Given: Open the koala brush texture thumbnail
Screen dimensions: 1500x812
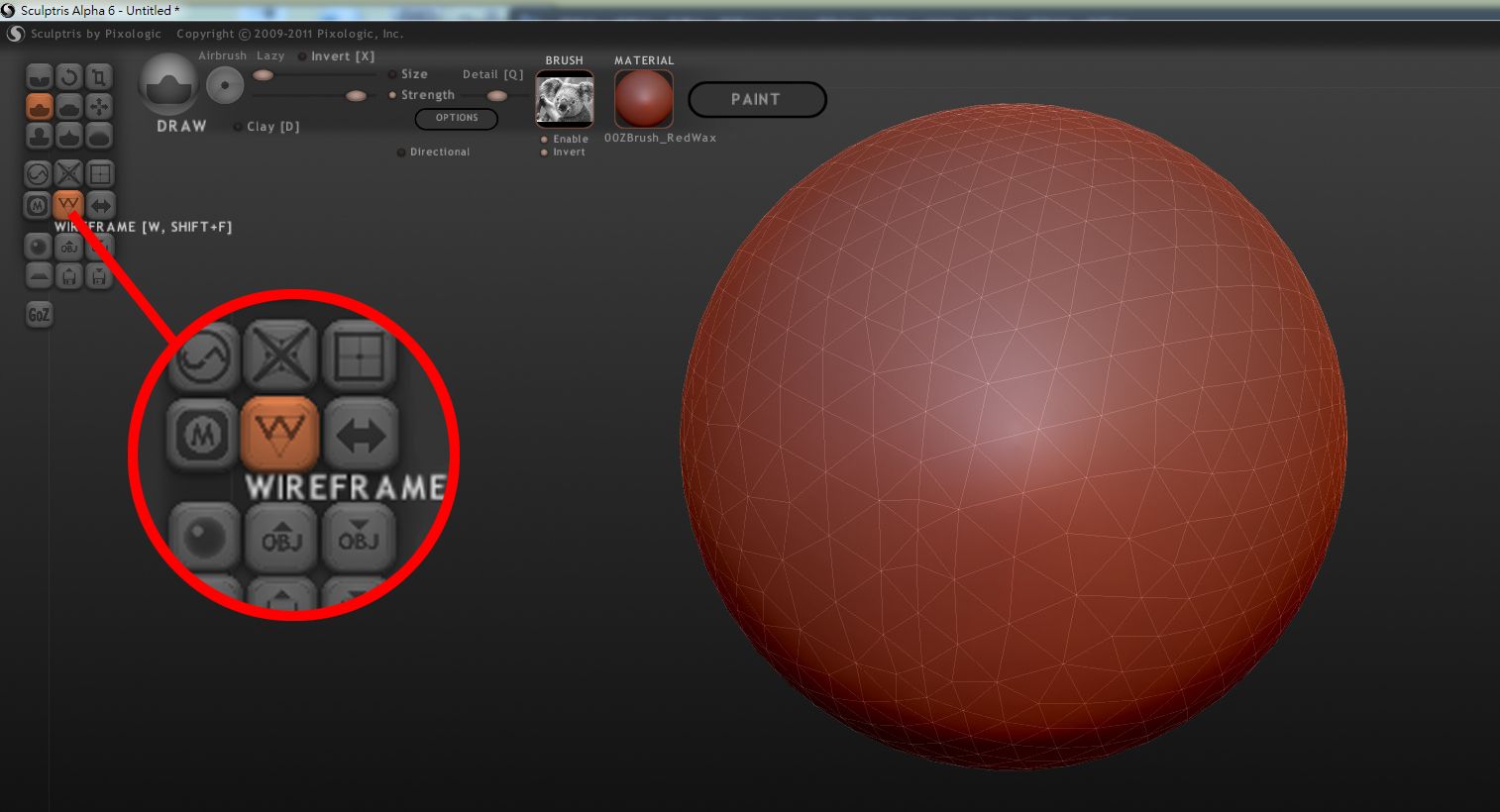Looking at the screenshot, I should point(565,98).
